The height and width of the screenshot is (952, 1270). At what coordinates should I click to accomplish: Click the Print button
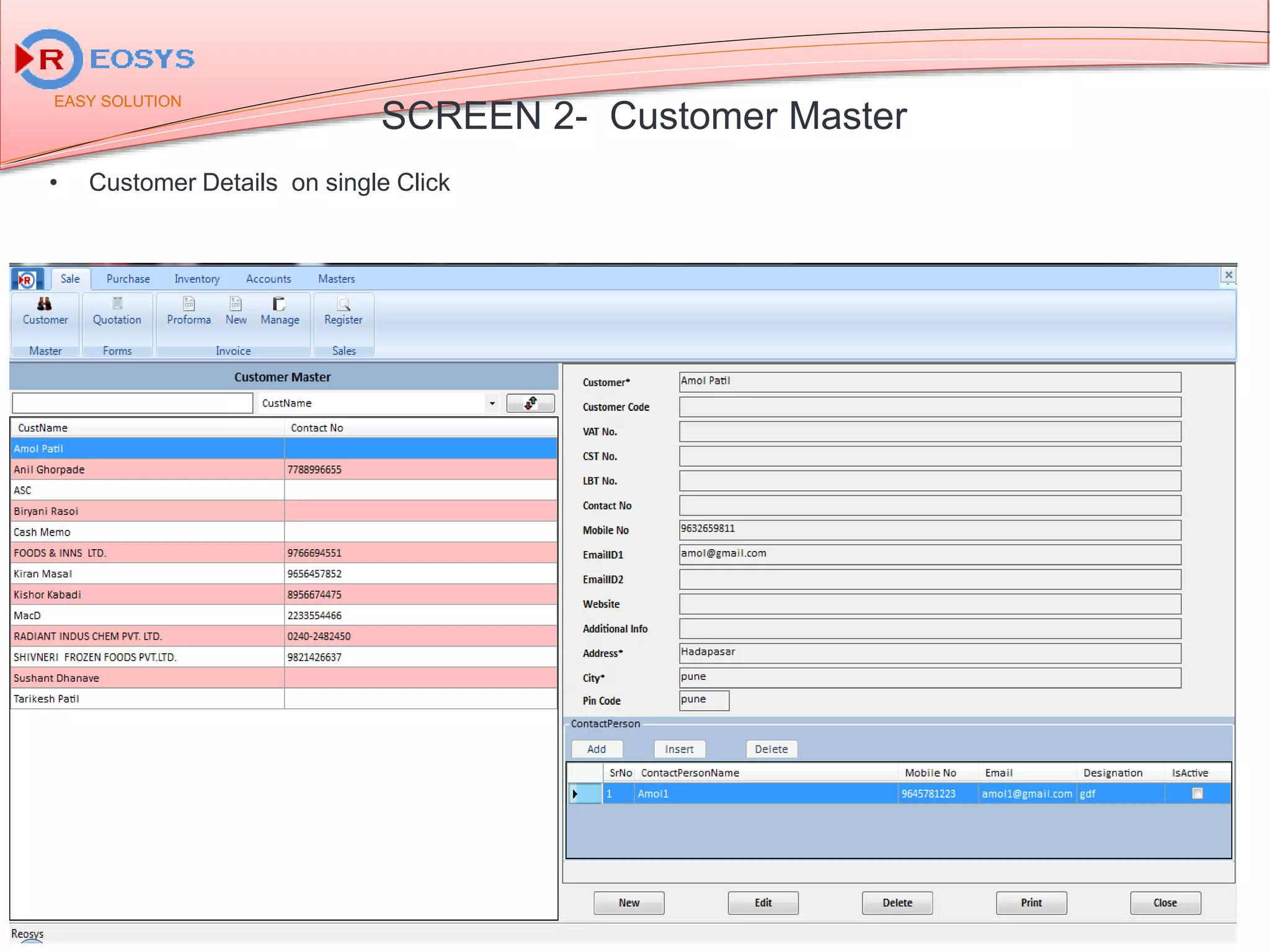tap(1031, 902)
